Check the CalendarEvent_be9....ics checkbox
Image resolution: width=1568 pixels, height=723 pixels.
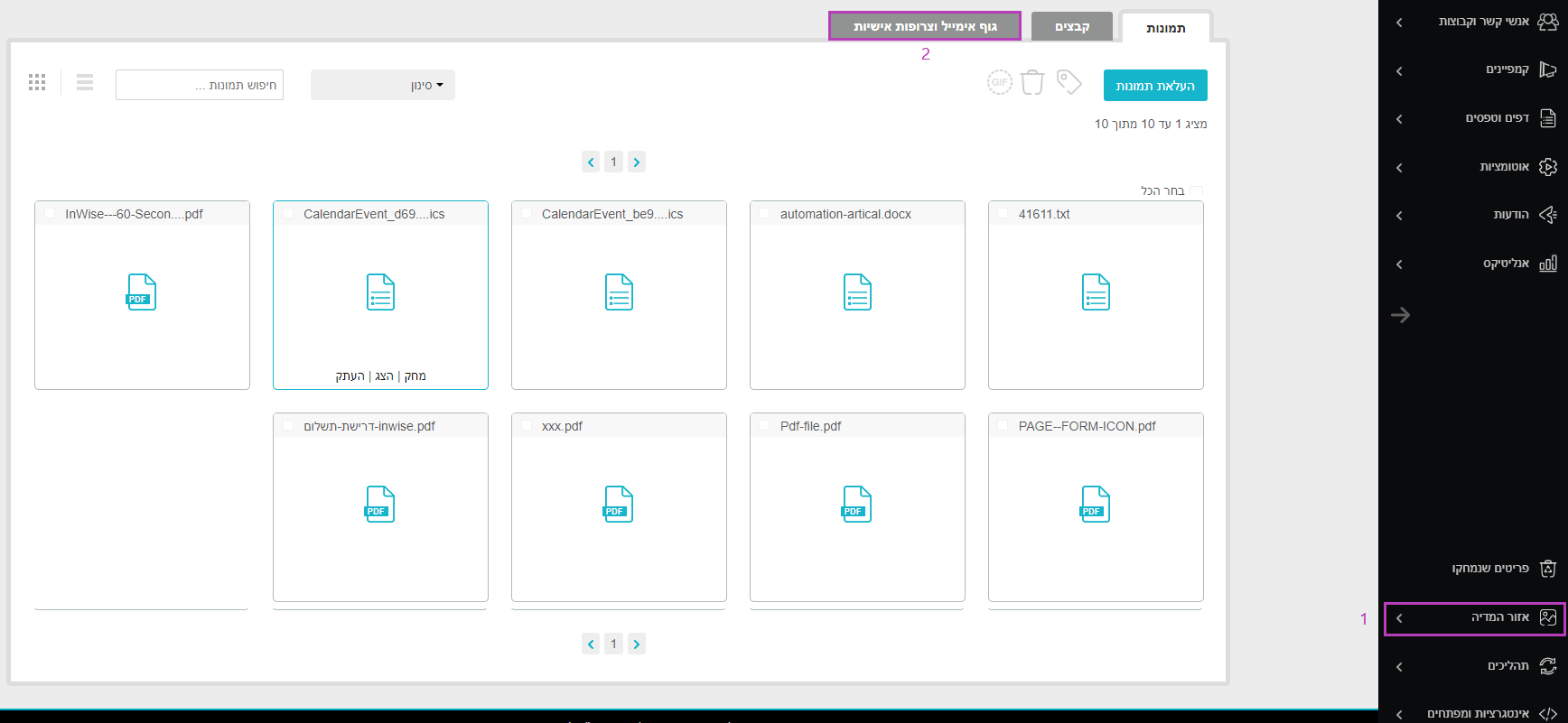pos(526,214)
